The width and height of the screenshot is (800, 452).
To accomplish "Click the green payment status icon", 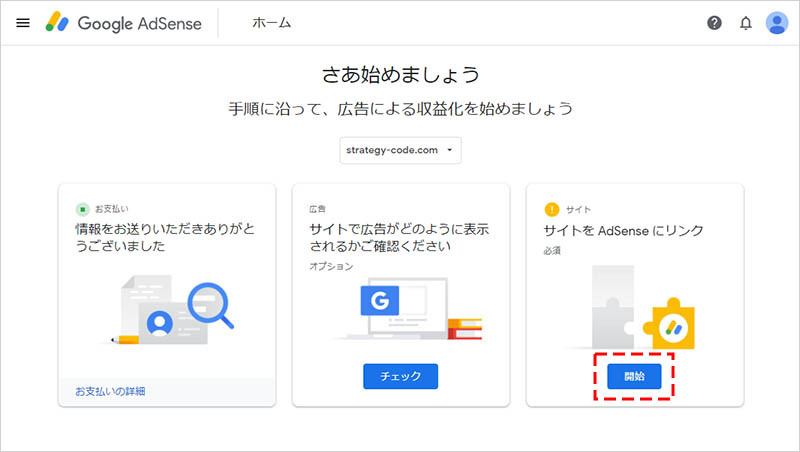I will (x=82, y=209).
